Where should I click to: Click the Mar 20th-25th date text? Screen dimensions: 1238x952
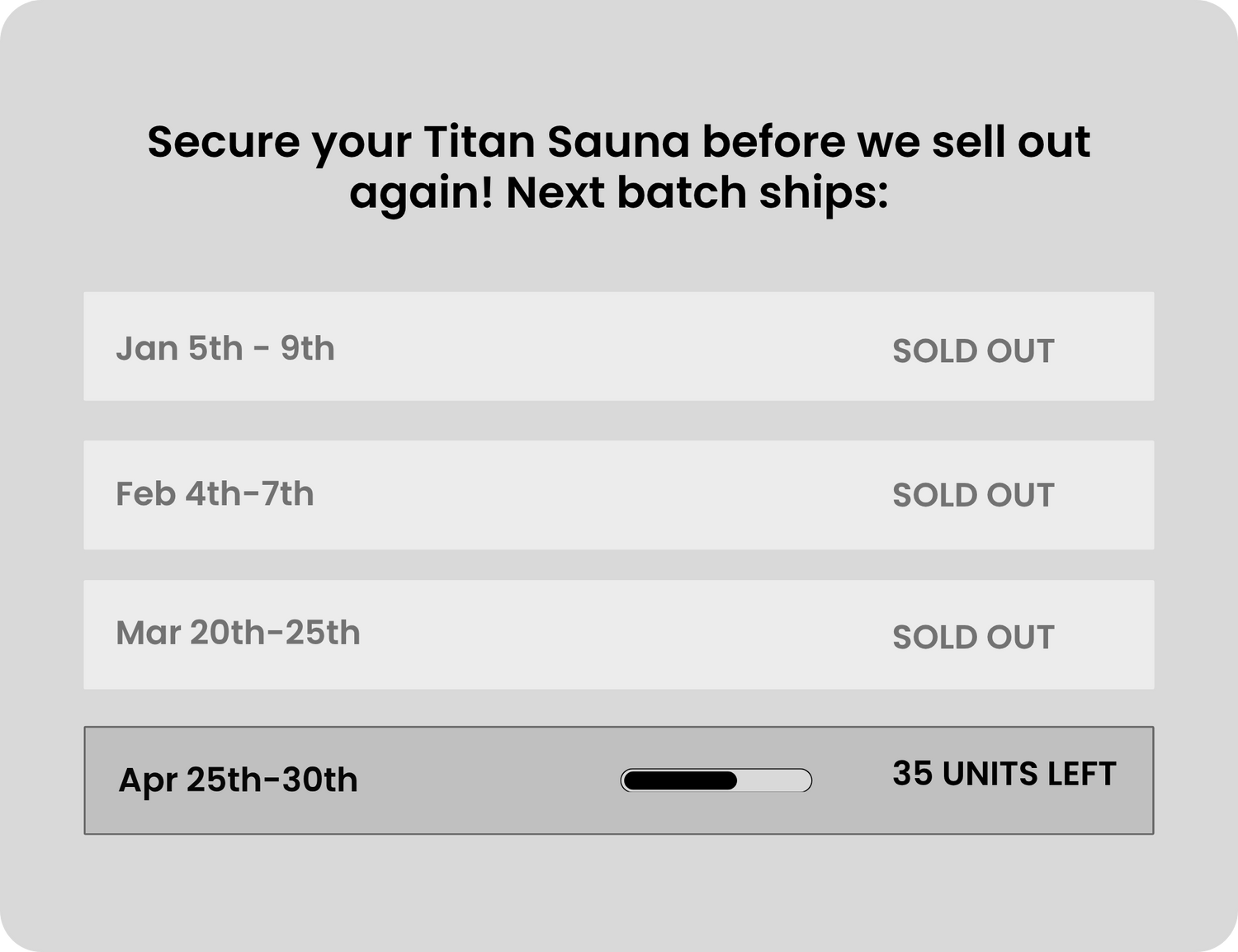click(x=238, y=633)
